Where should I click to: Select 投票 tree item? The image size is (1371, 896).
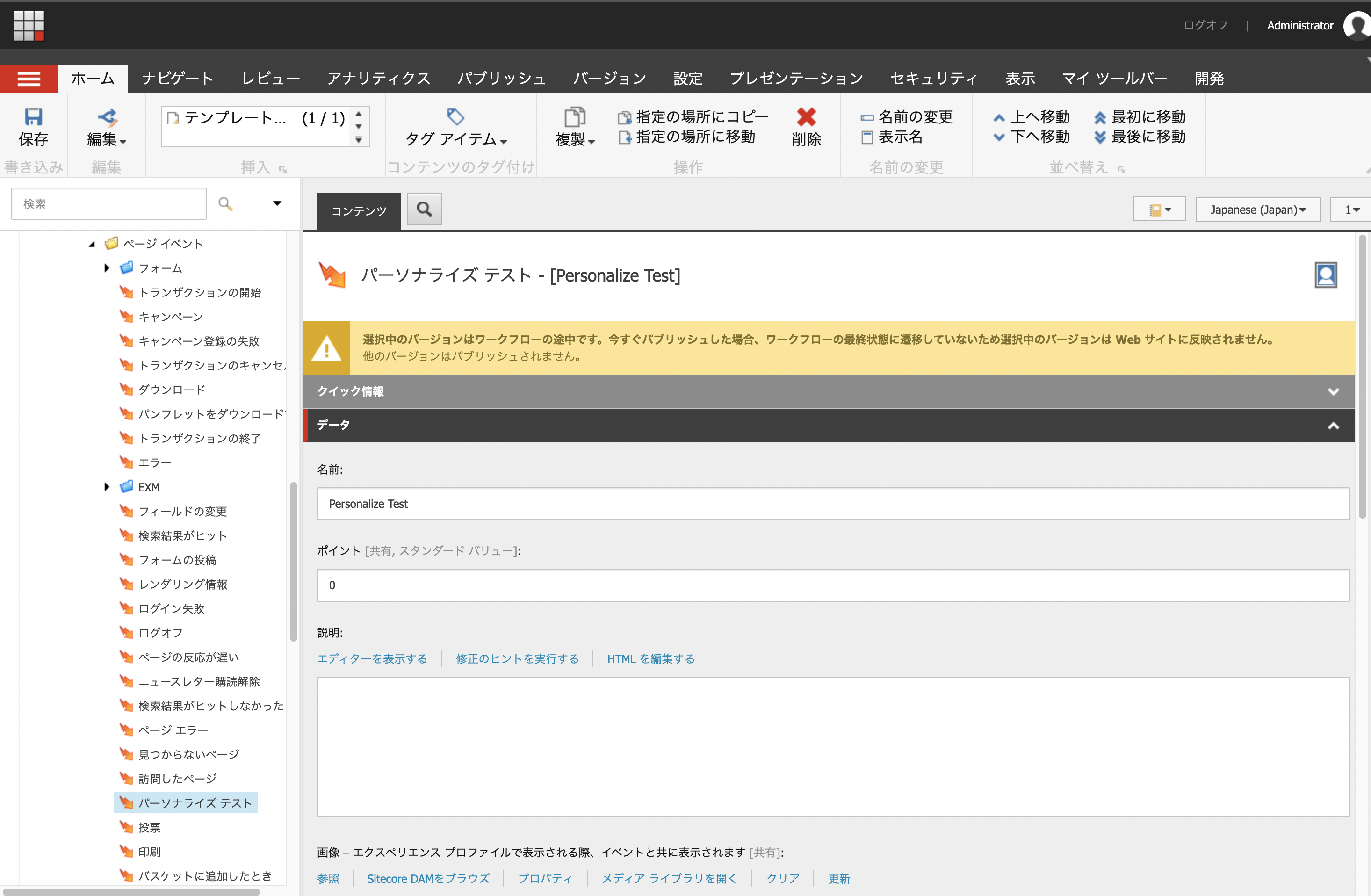pyautogui.click(x=149, y=827)
